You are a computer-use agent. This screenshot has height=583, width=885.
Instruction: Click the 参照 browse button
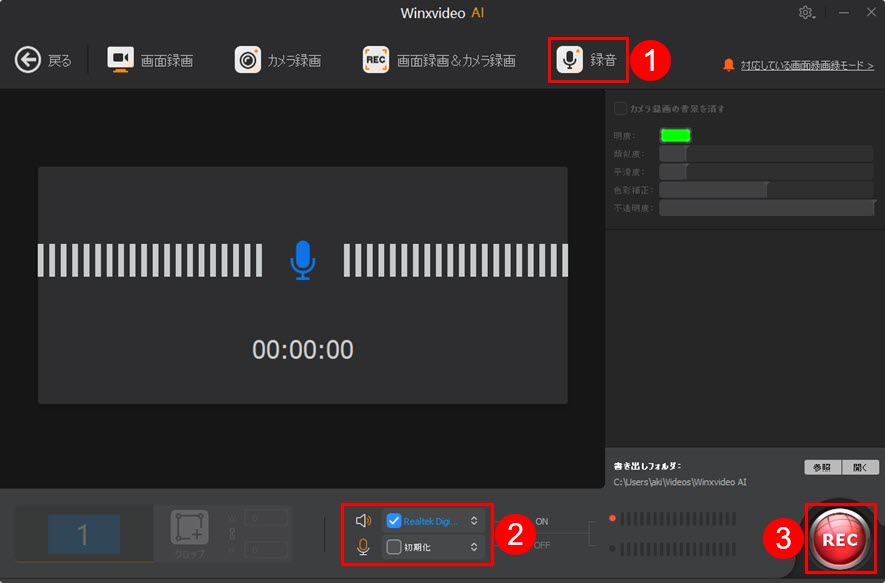click(x=822, y=467)
